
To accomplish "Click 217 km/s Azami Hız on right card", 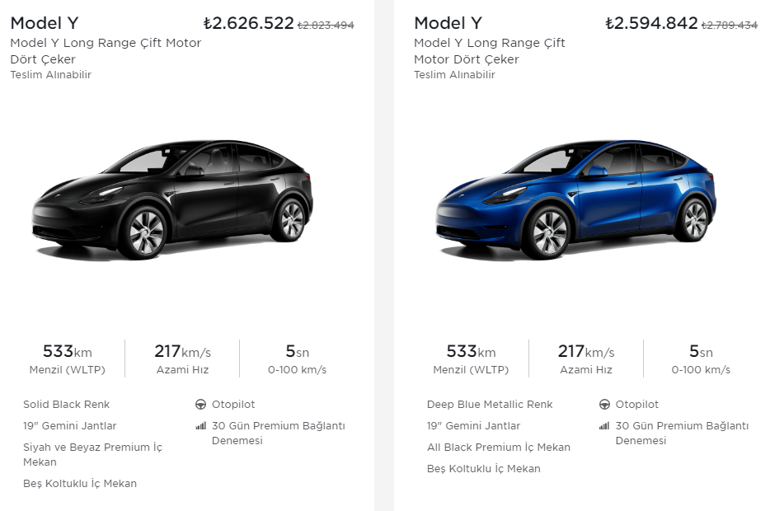I will point(585,359).
